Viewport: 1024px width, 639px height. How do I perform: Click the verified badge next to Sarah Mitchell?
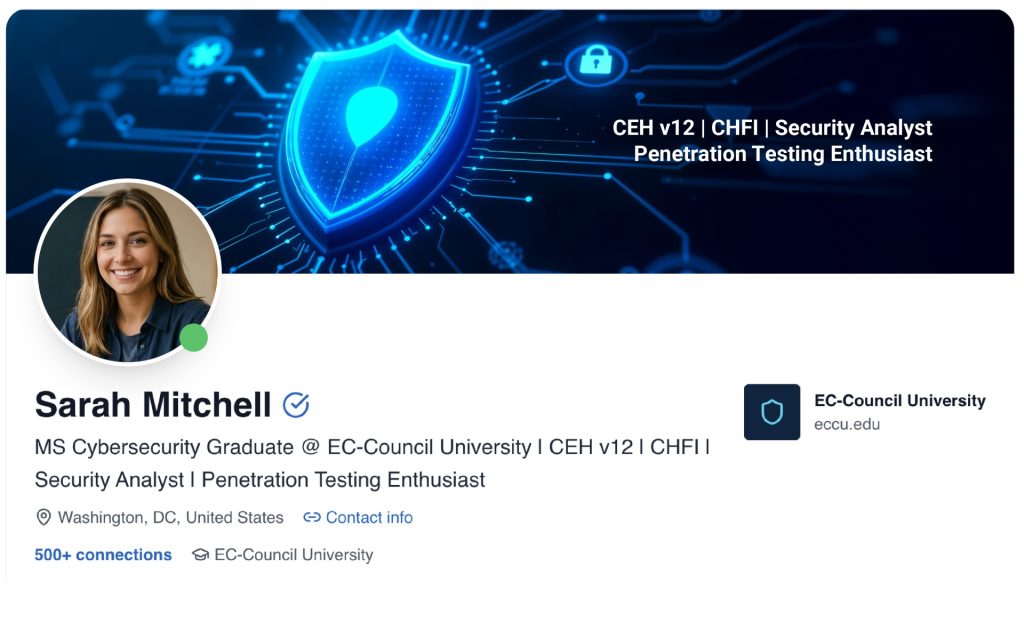pos(296,405)
